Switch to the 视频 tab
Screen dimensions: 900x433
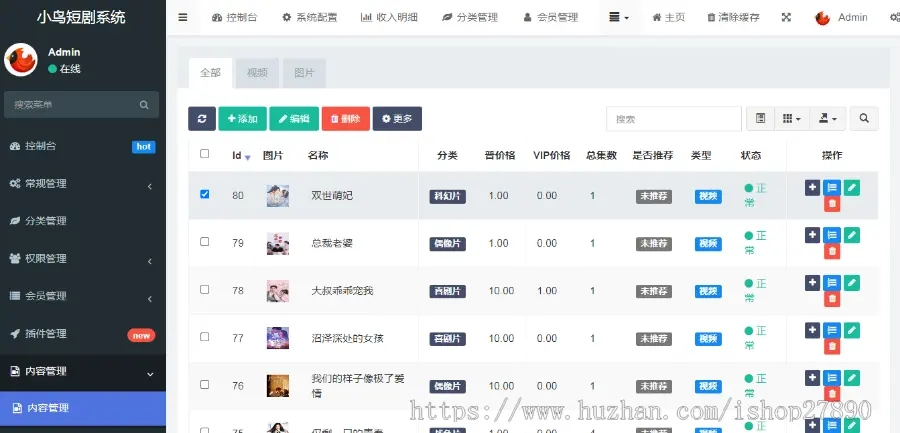[x=257, y=73]
